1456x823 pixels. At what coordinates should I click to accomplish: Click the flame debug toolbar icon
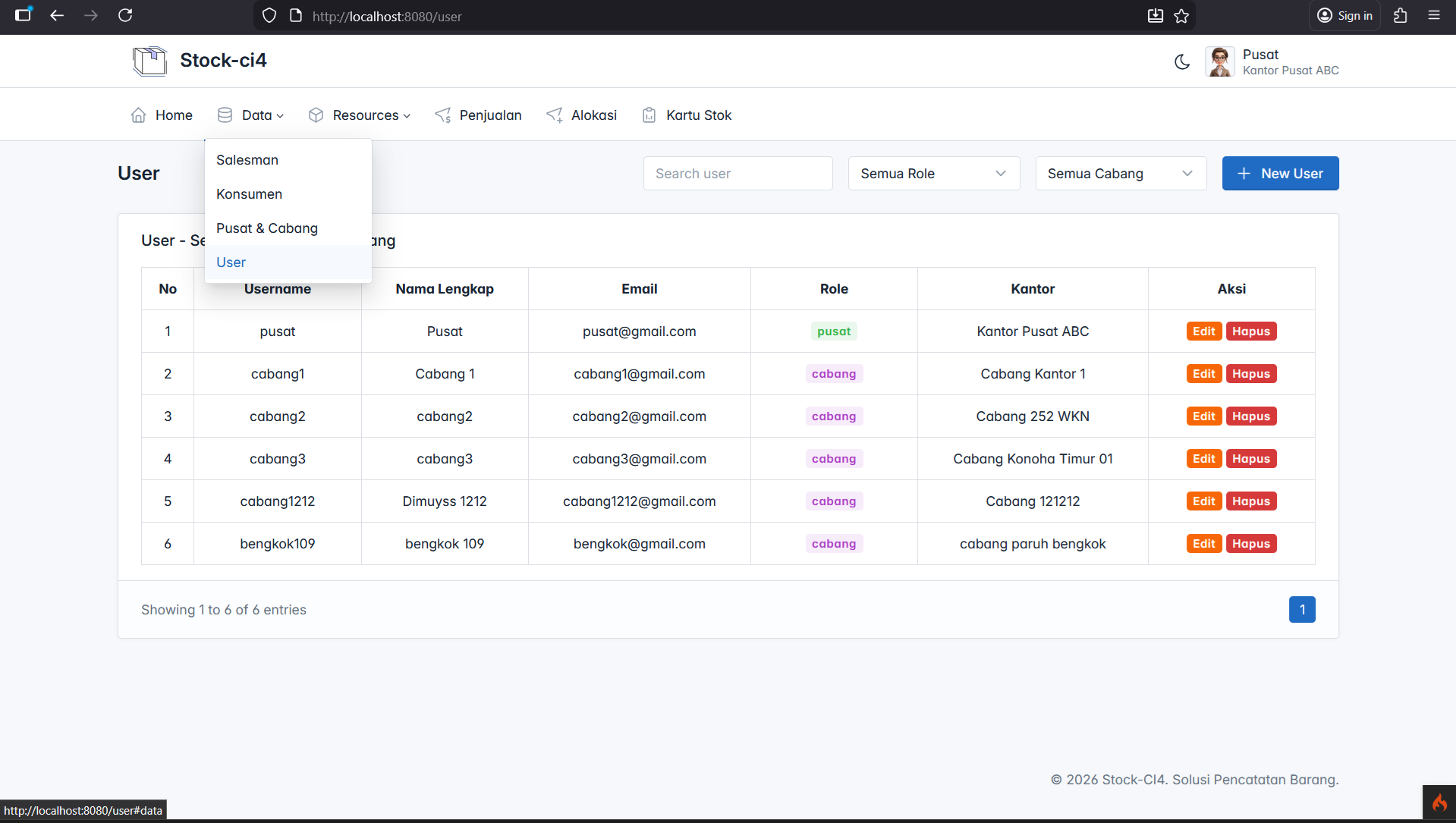(x=1439, y=803)
